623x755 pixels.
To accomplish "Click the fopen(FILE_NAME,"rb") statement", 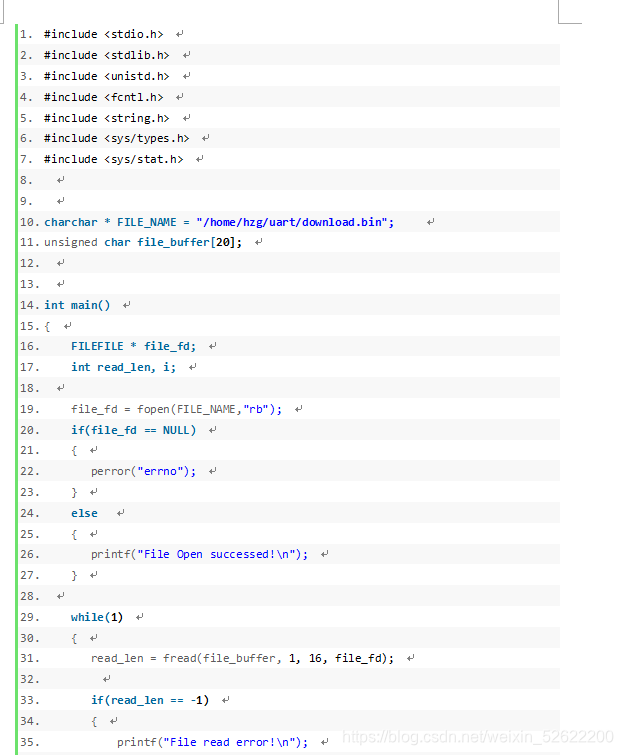I will coord(176,409).
